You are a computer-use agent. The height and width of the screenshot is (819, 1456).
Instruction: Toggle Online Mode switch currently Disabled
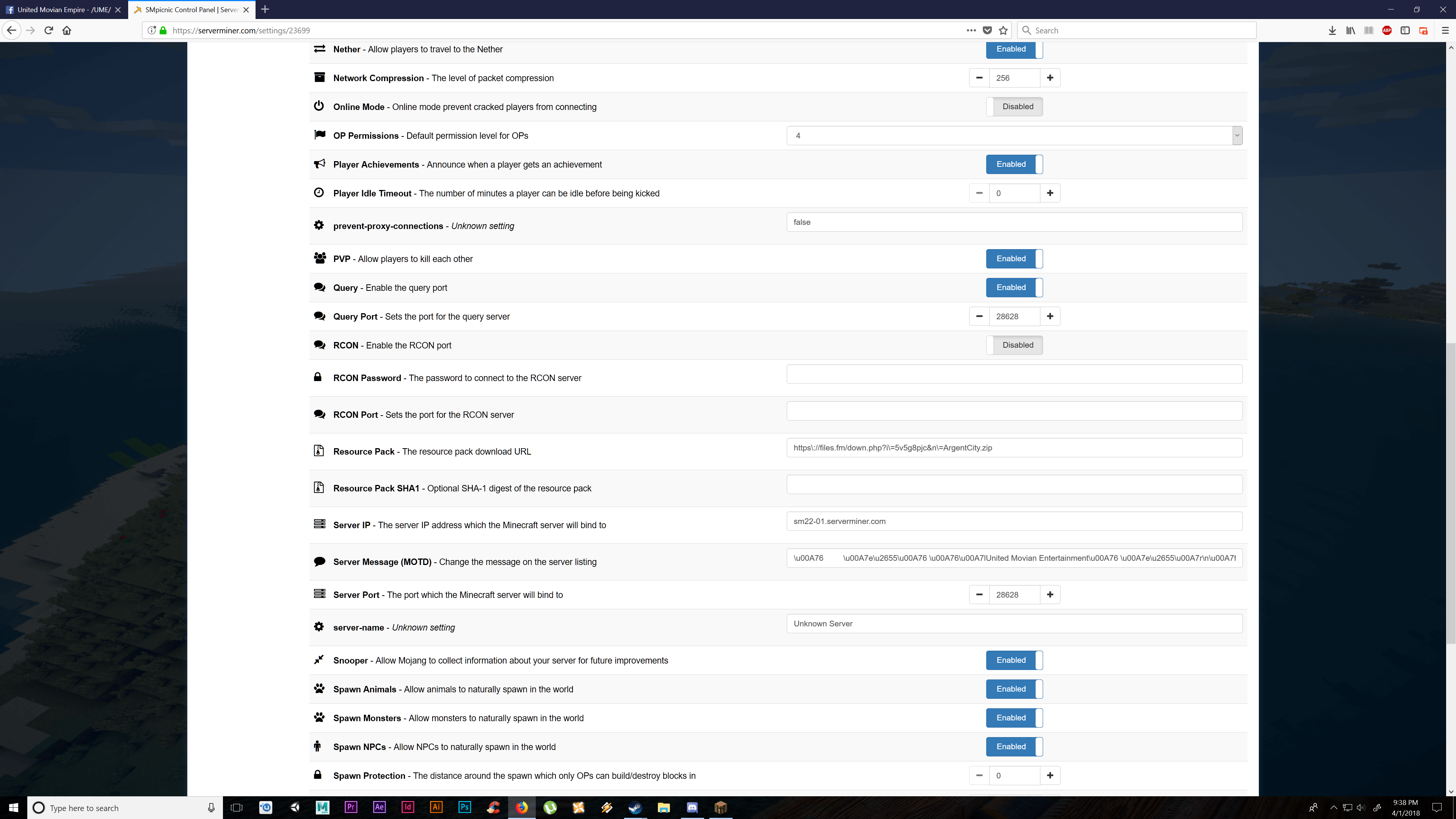[1014, 106]
